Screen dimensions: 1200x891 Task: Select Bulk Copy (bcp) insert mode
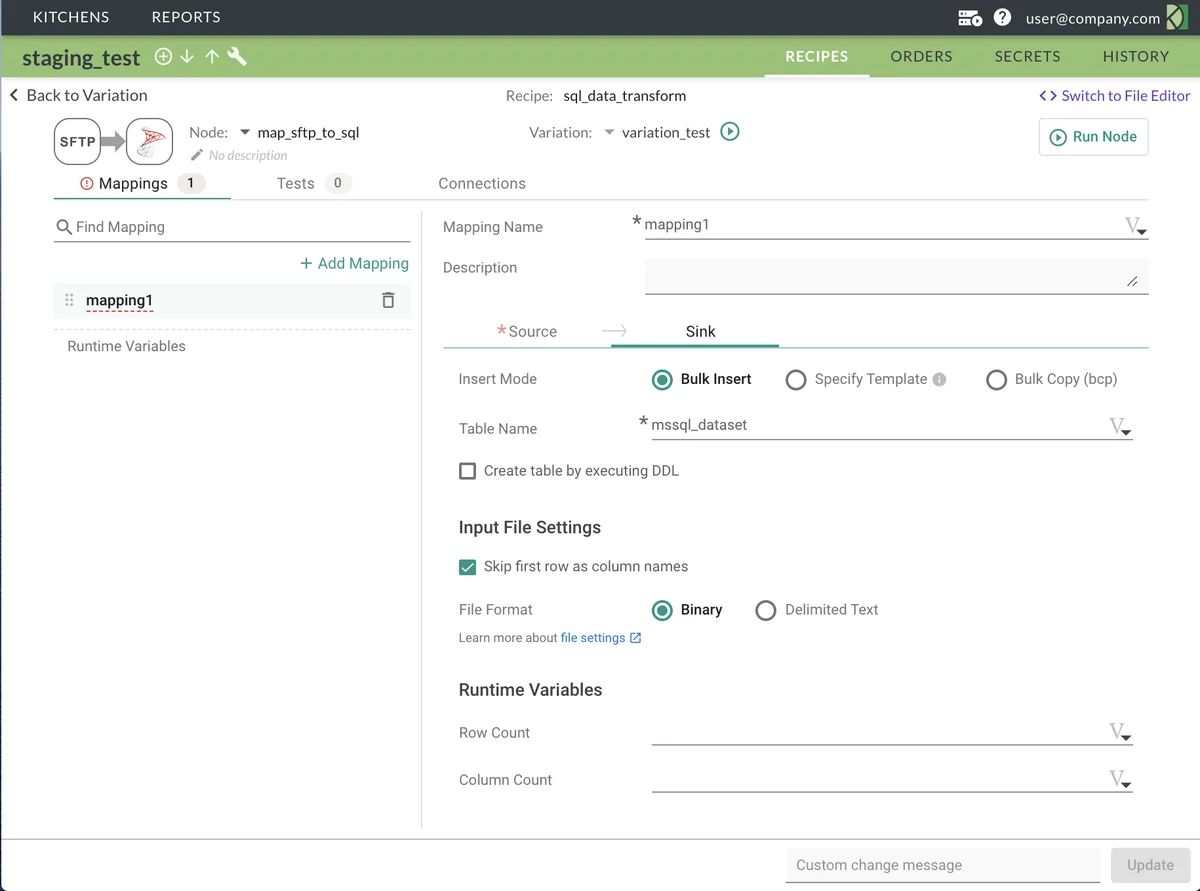click(996, 379)
